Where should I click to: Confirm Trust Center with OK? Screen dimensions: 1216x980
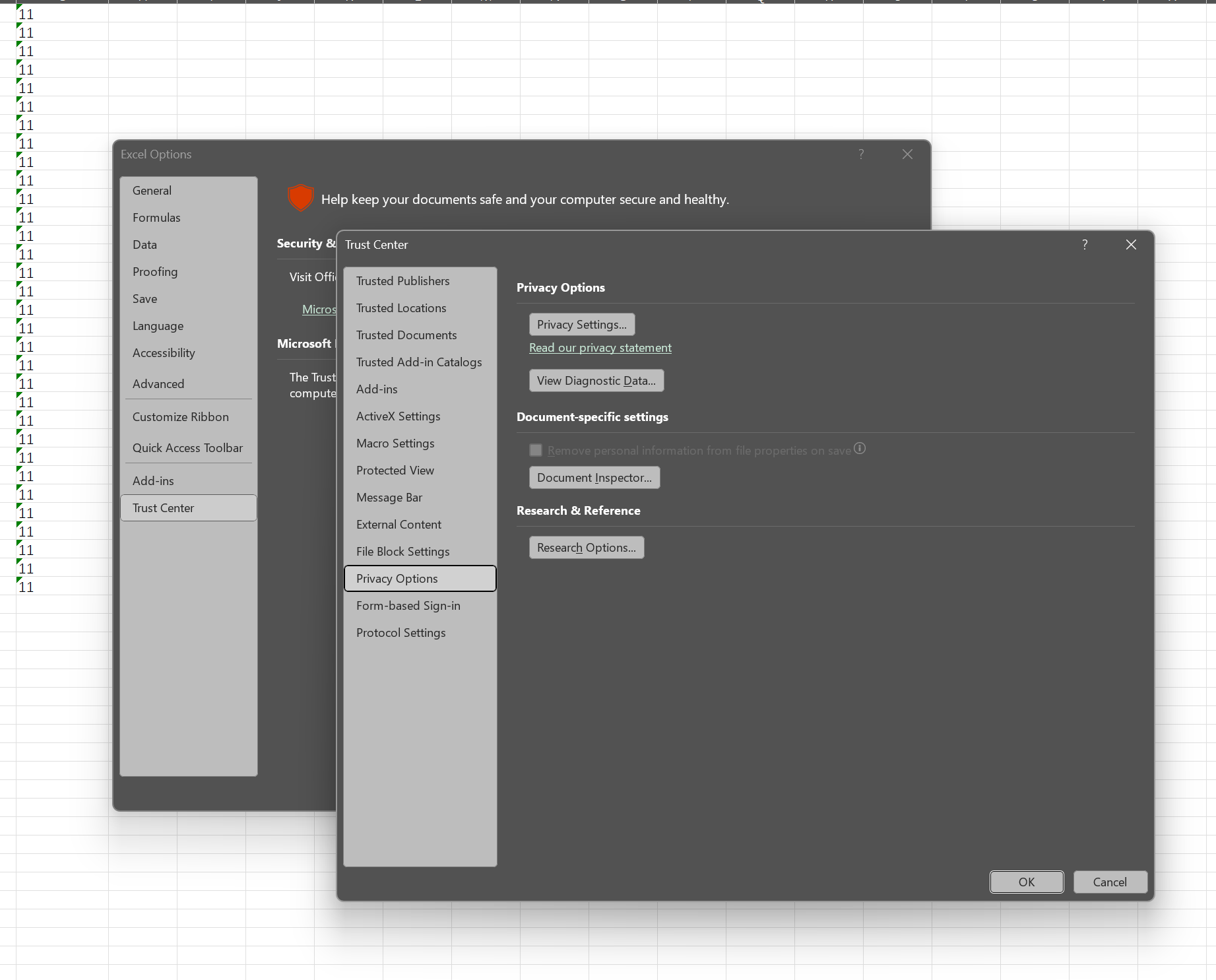(x=1027, y=882)
